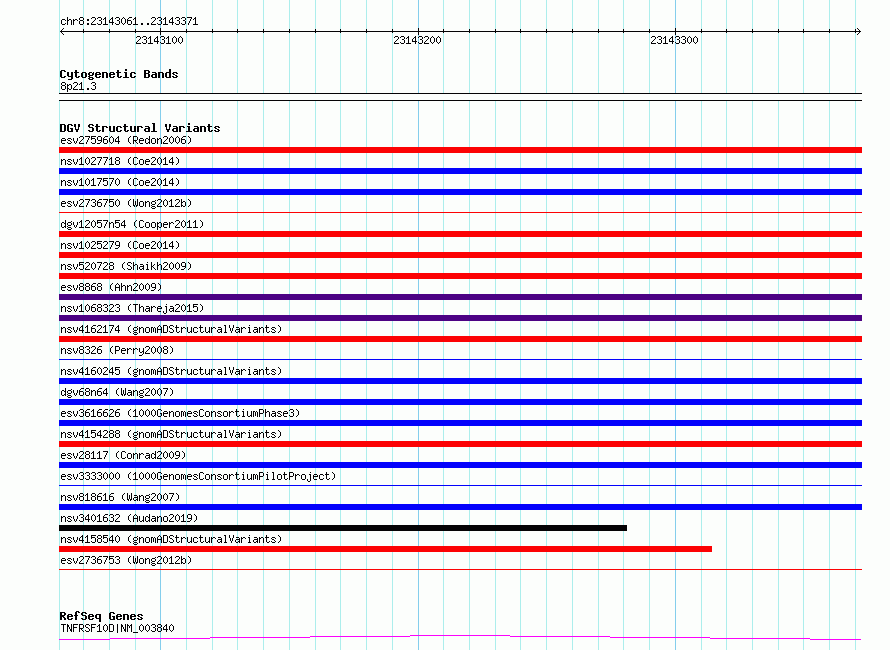This screenshot has height=650, width=890.
Task: Open variant dgv68n64 (Wang2007)
Action: click(117, 392)
